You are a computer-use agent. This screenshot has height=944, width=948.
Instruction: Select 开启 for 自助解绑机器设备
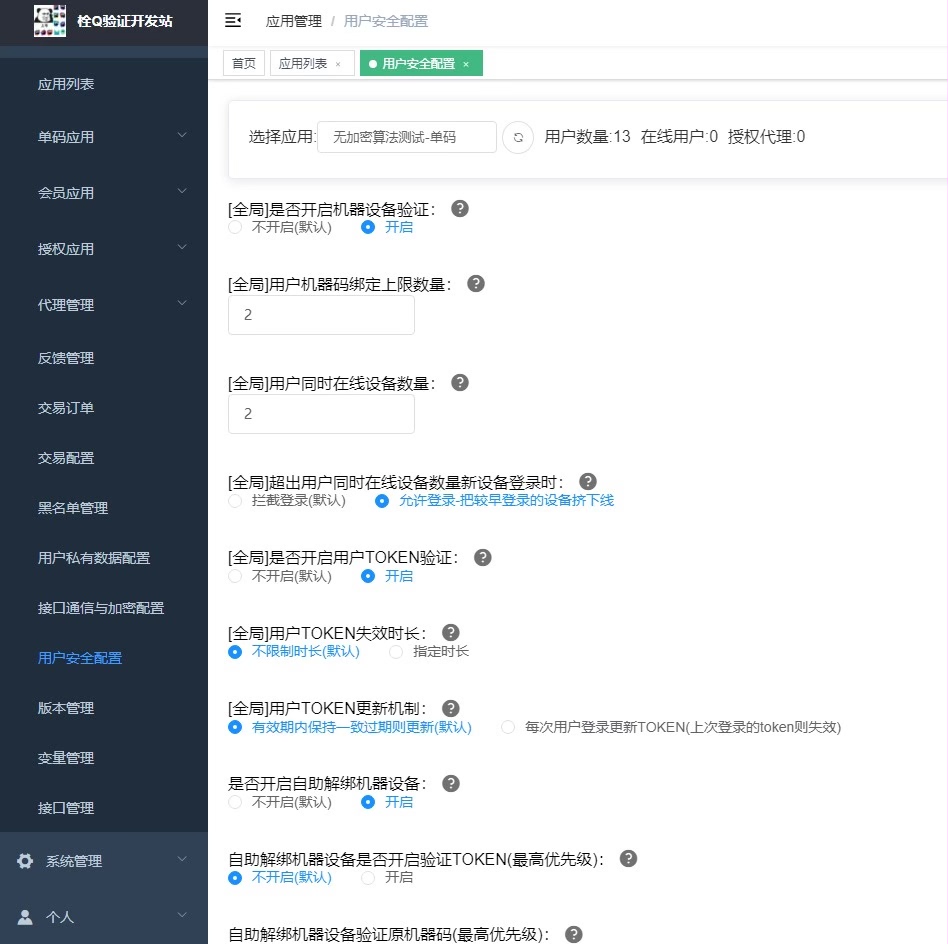[387, 802]
